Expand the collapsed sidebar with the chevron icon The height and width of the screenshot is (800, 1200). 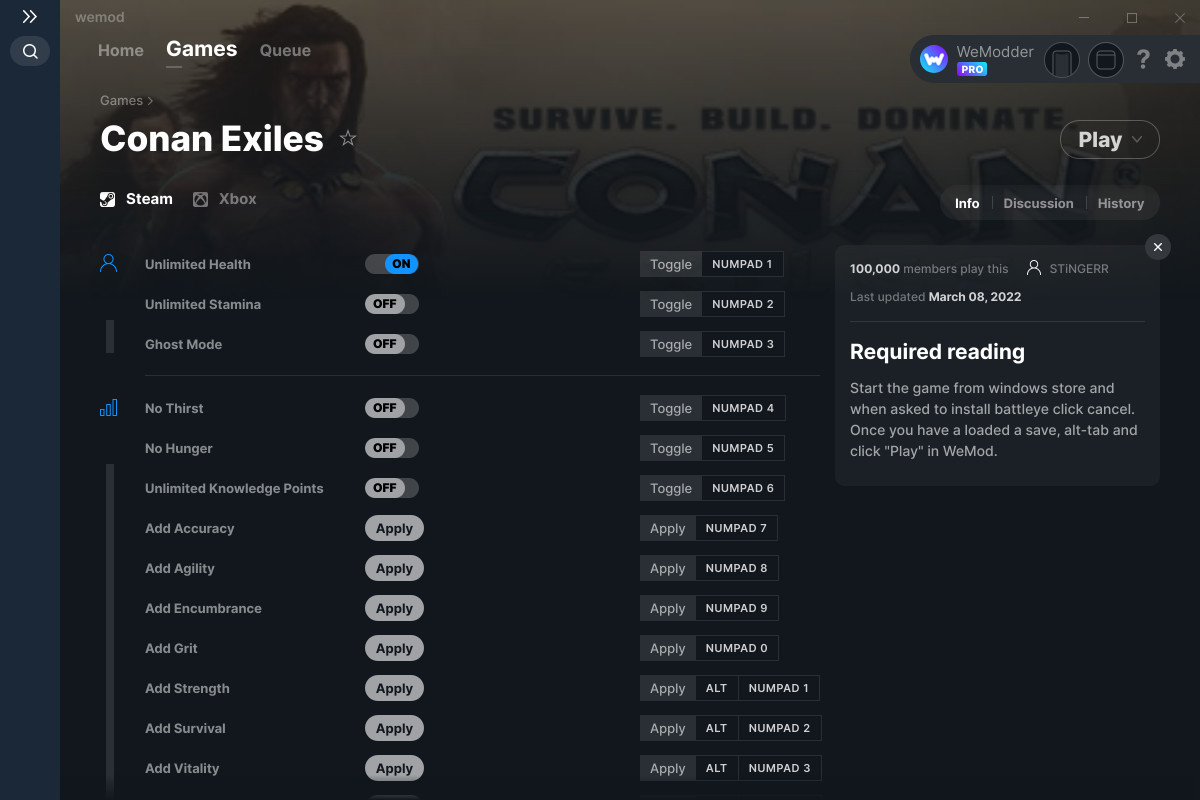coord(29,16)
